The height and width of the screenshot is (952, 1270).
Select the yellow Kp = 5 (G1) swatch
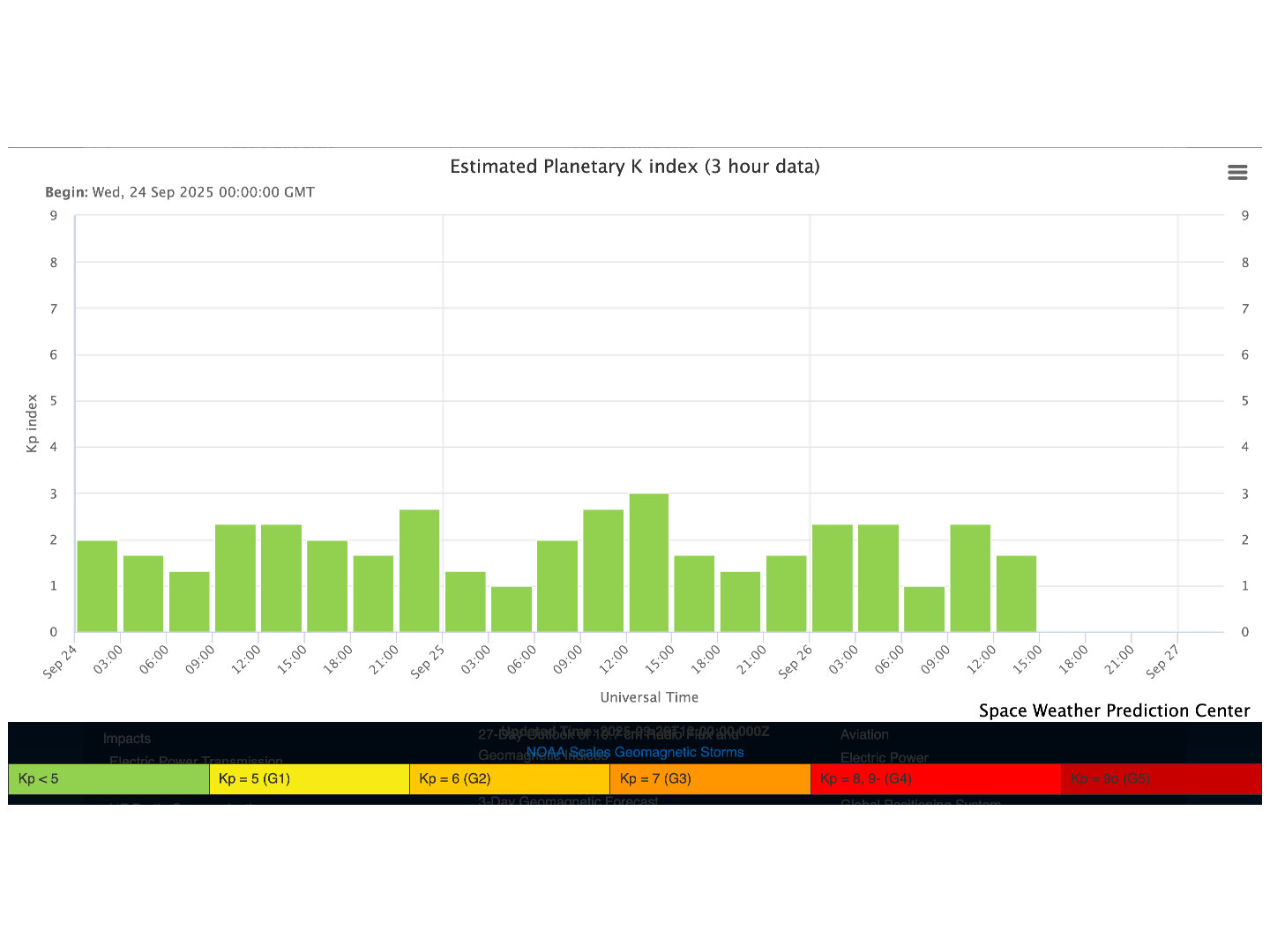tap(309, 779)
